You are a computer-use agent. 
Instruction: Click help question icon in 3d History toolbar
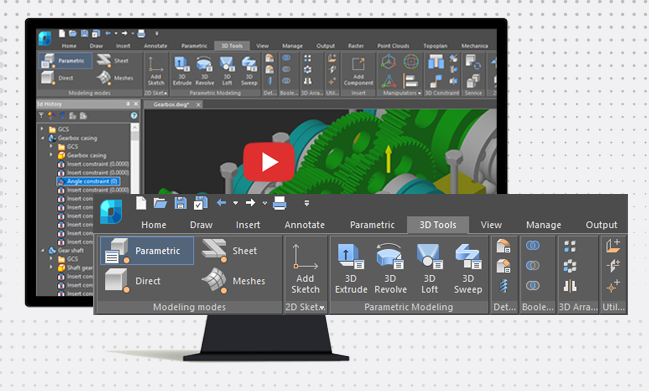[134, 115]
